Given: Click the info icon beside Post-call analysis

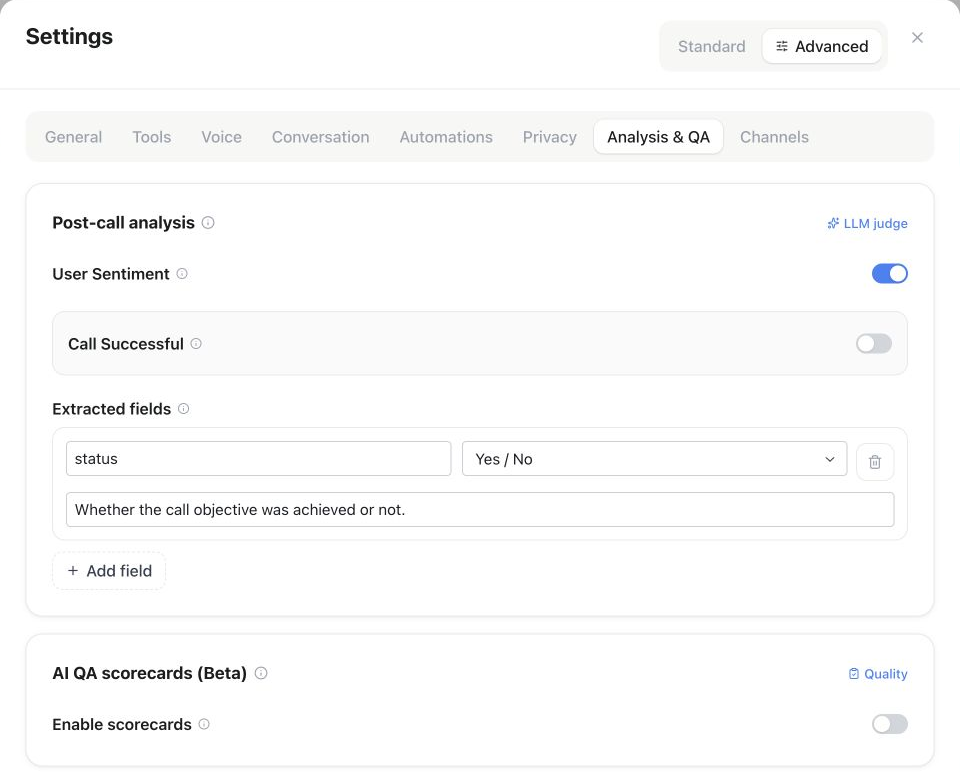Looking at the screenshot, I should click(x=208, y=223).
